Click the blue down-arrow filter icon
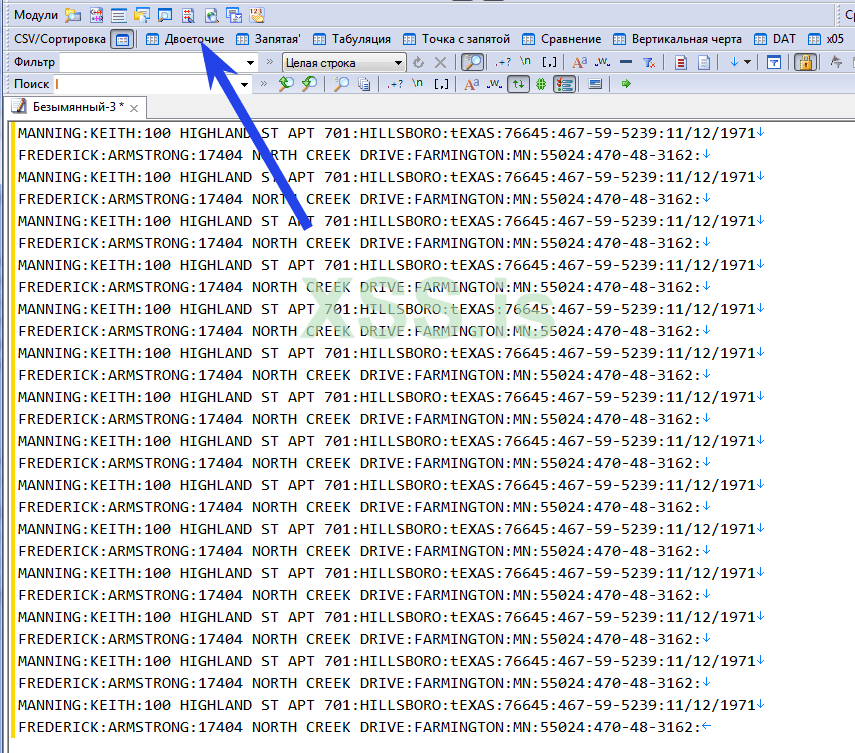Viewport: 855px width, 753px height. coord(734,63)
